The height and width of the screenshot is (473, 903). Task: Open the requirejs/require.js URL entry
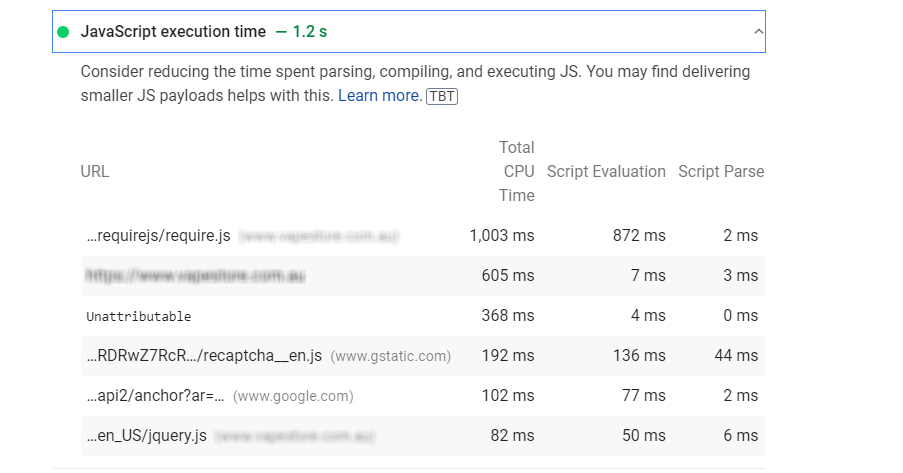coord(159,236)
